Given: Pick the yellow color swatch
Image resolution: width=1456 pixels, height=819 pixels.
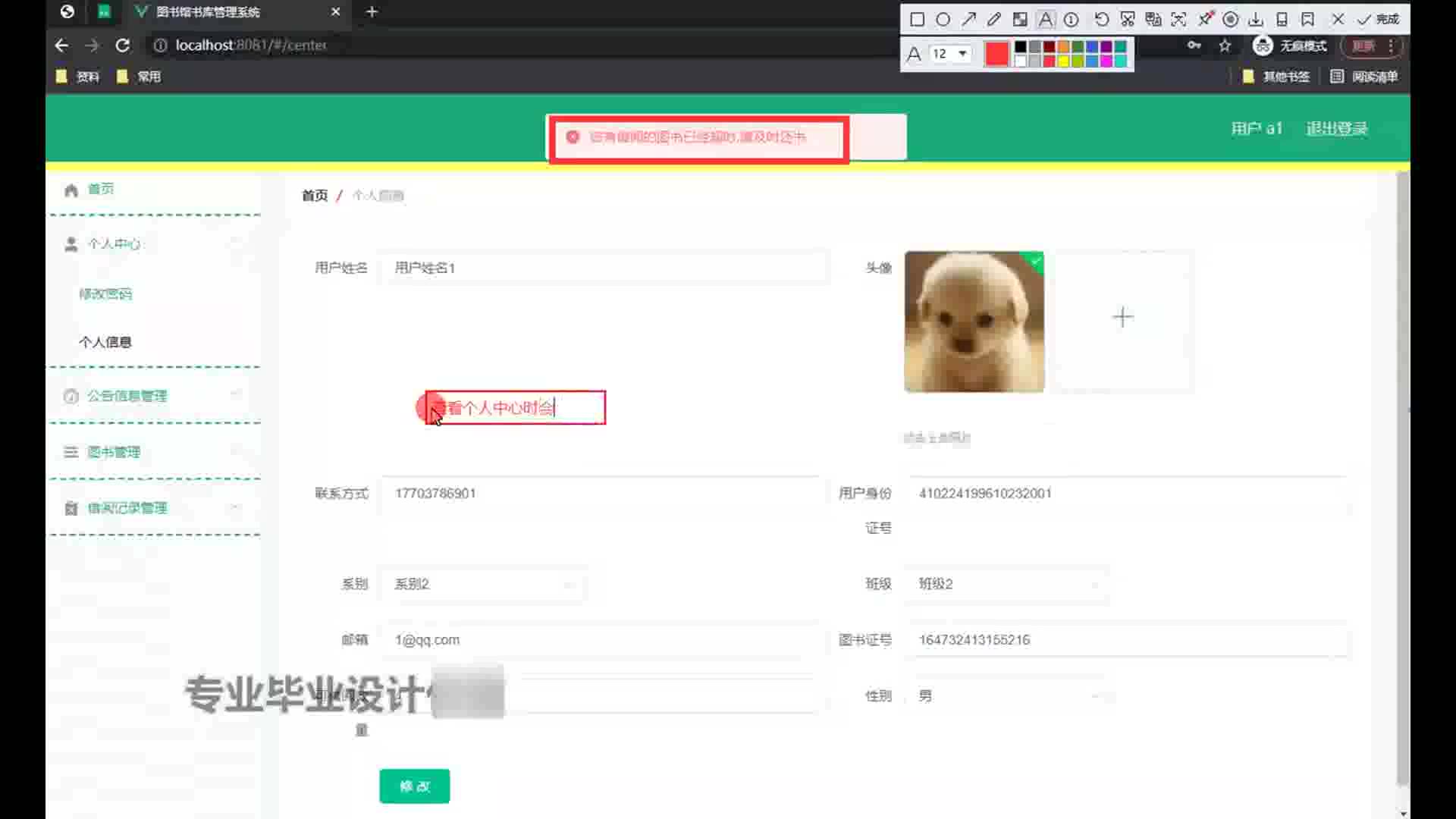Looking at the screenshot, I should tap(1064, 61).
